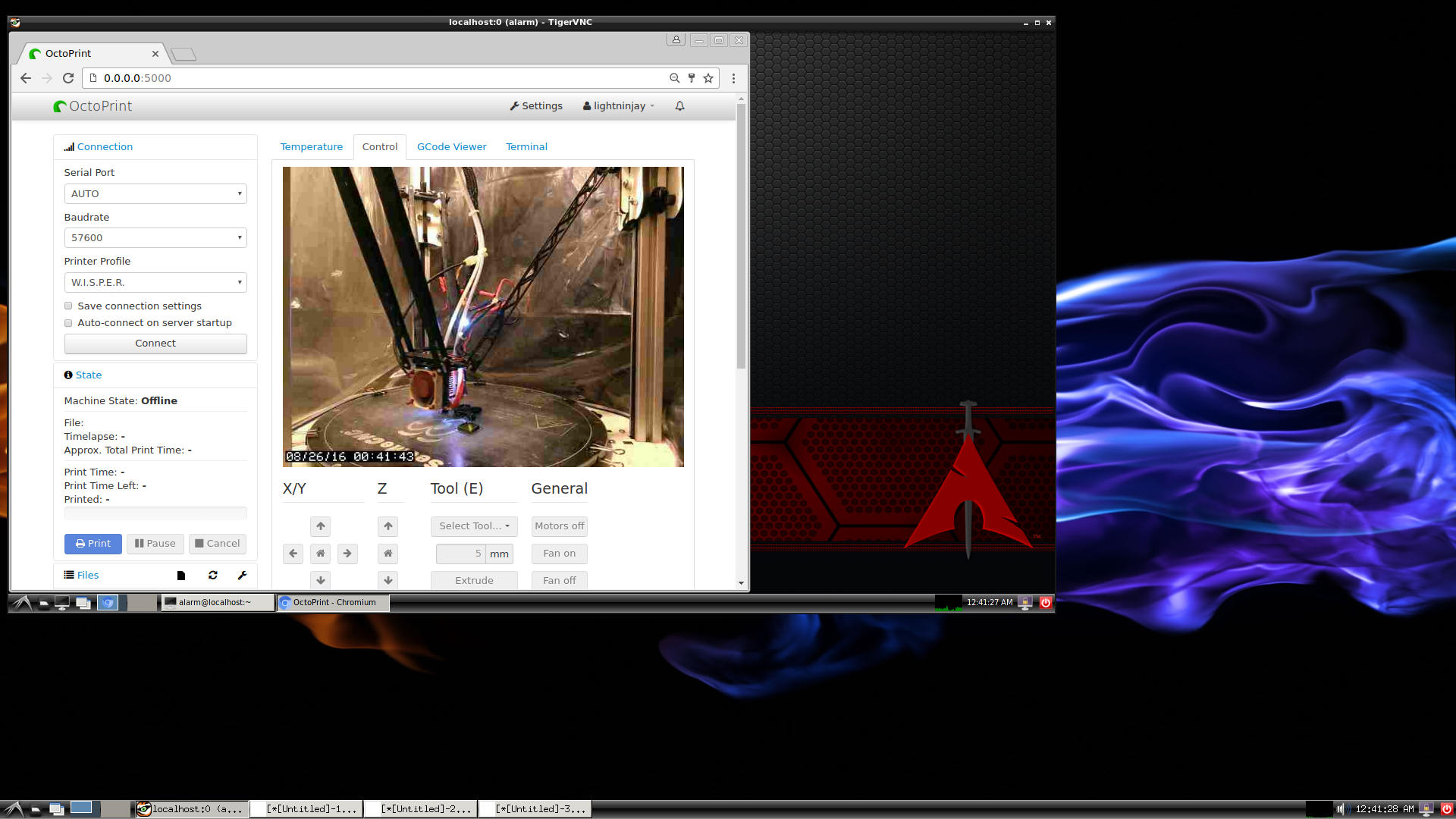The width and height of the screenshot is (1456, 819).
Task: Open Select Tool dropdown
Action: 474,526
